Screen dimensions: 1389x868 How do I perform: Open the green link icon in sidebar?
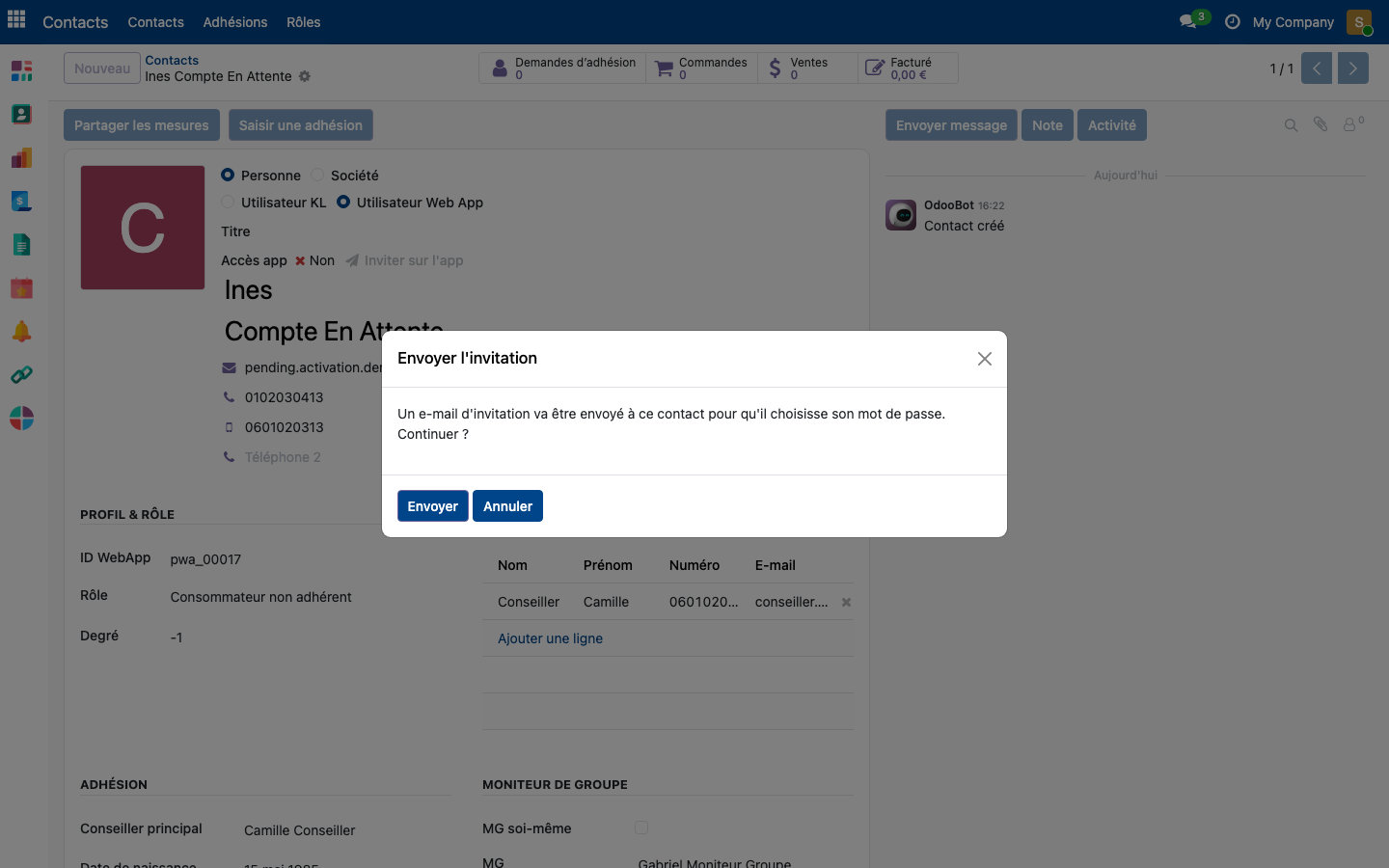[21, 374]
